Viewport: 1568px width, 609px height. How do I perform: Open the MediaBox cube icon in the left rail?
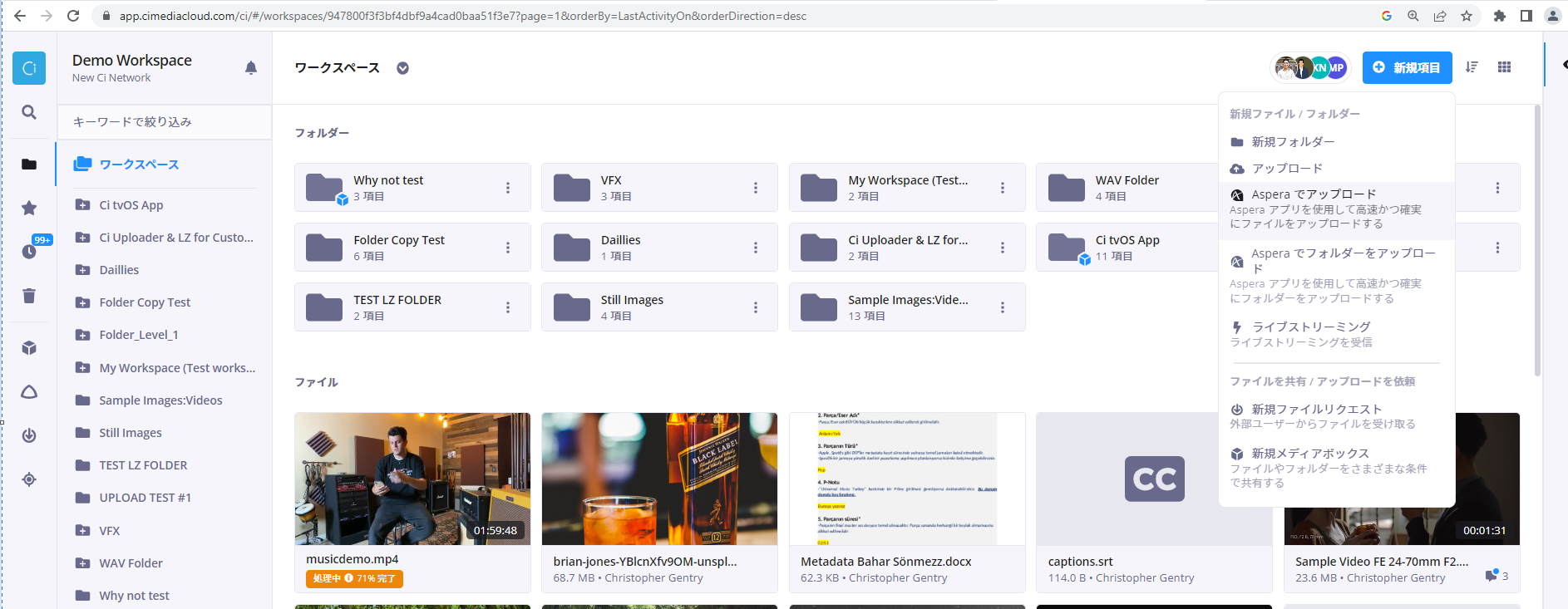[x=29, y=347]
